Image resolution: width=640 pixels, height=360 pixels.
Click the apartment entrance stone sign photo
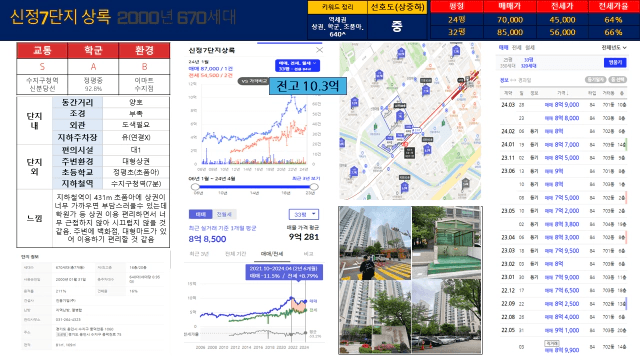point(375,317)
